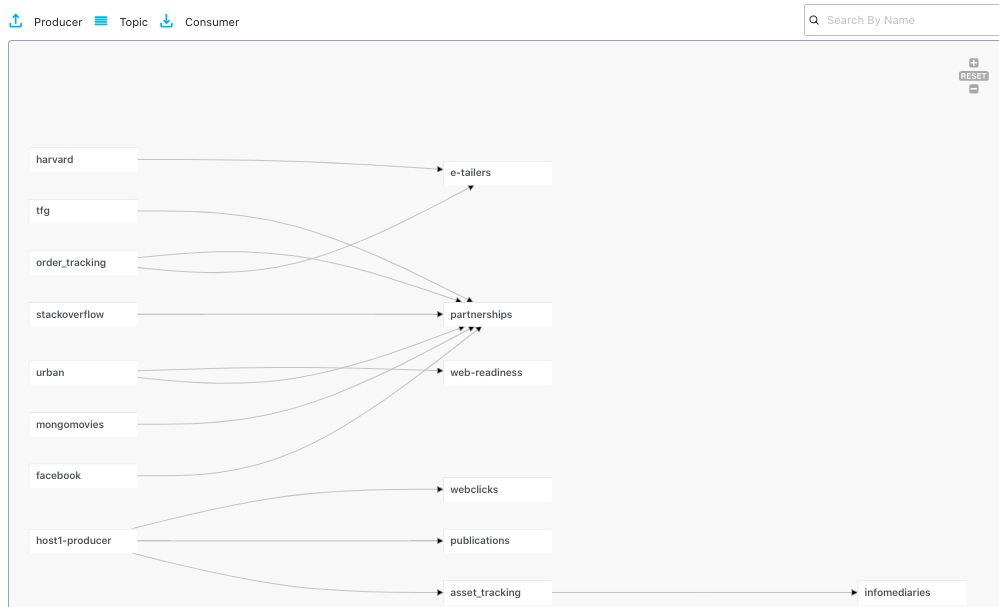The height and width of the screenshot is (607, 999).
Task: Click the webclicks topic node
Action: 497,490
